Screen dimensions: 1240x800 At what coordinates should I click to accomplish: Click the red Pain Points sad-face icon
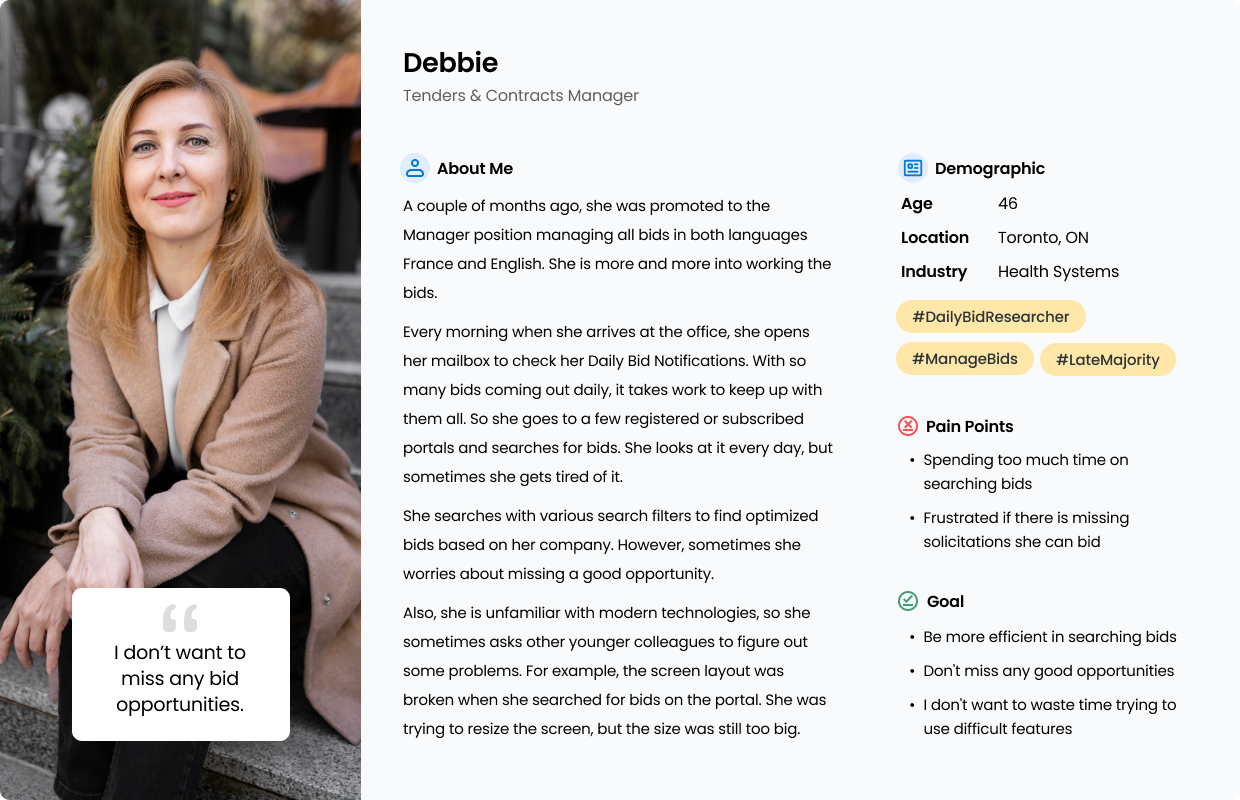(x=908, y=426)
